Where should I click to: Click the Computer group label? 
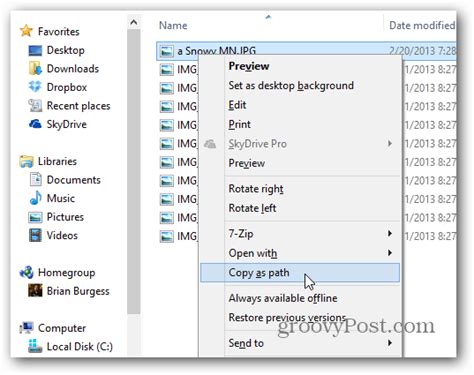(x=62, y=328)
